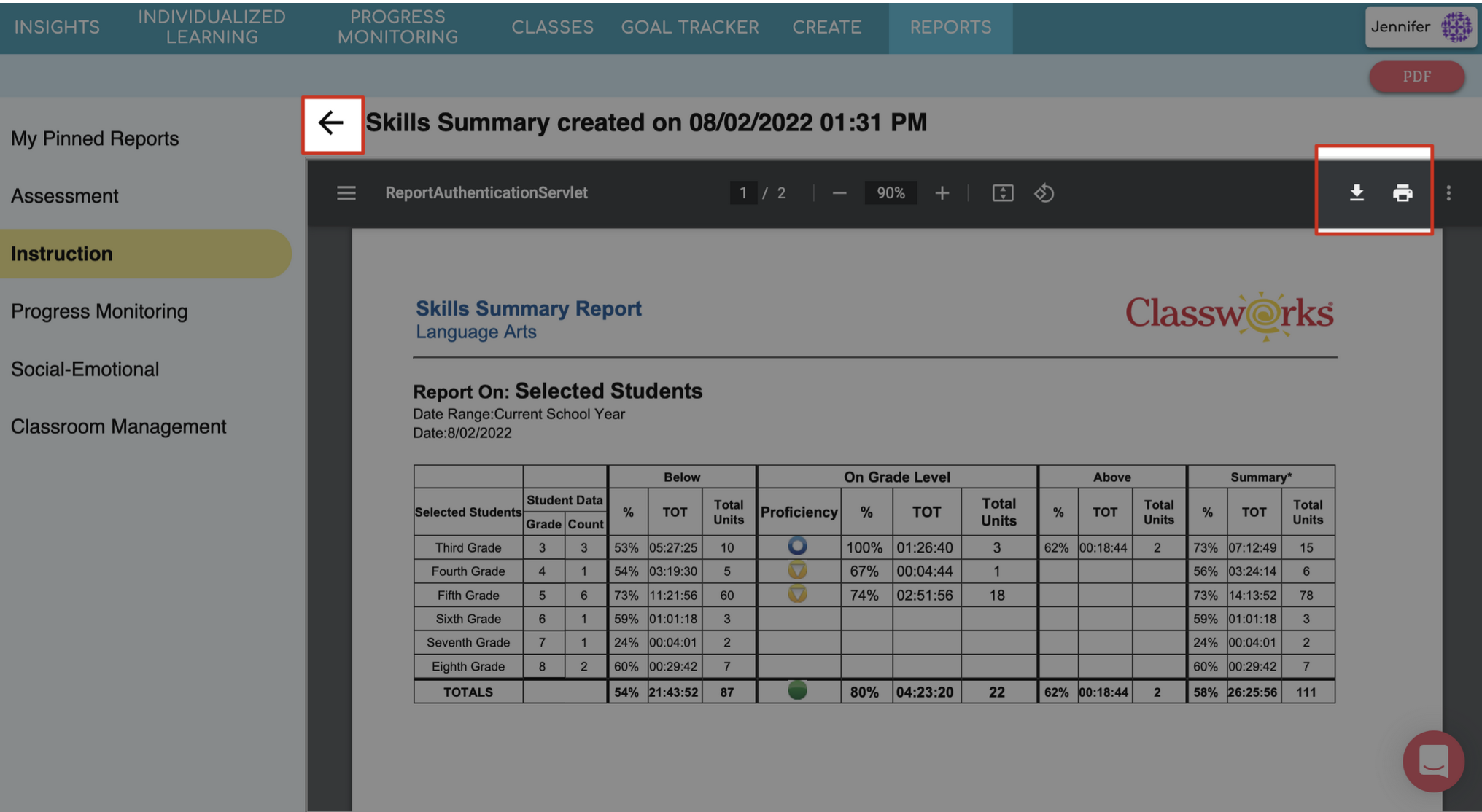Click the fit-to-page icon
Viewport: 1482px width, 812px height.
click(1002, 193)
